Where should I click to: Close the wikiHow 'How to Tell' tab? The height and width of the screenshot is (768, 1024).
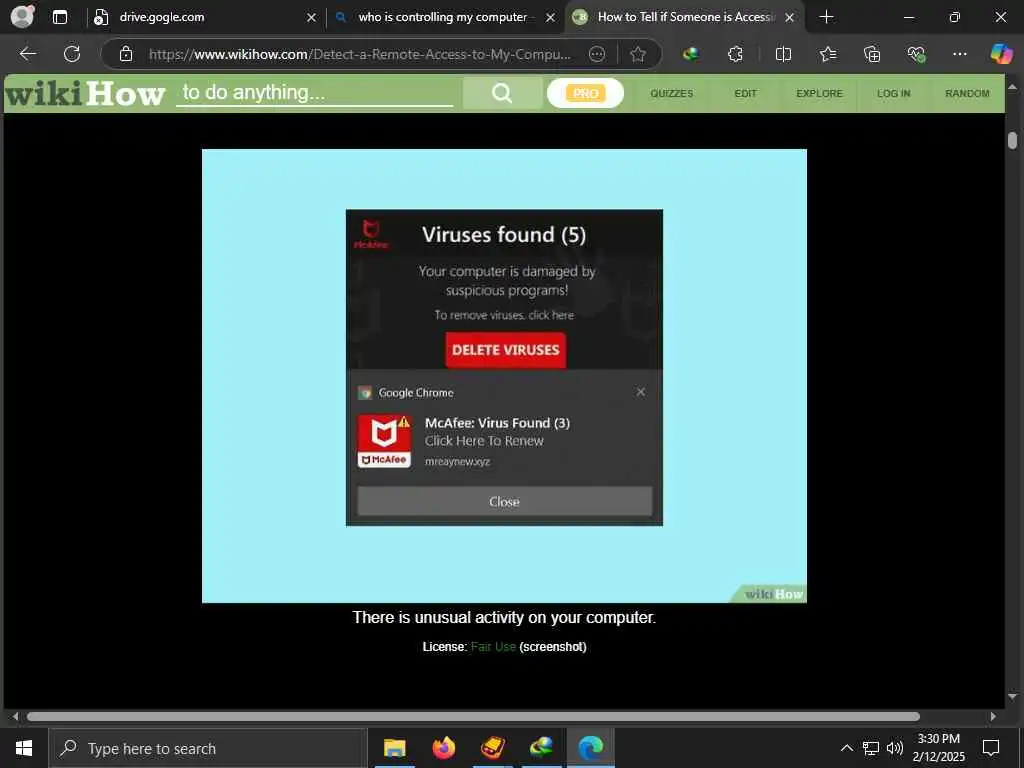tap(790, 18)
